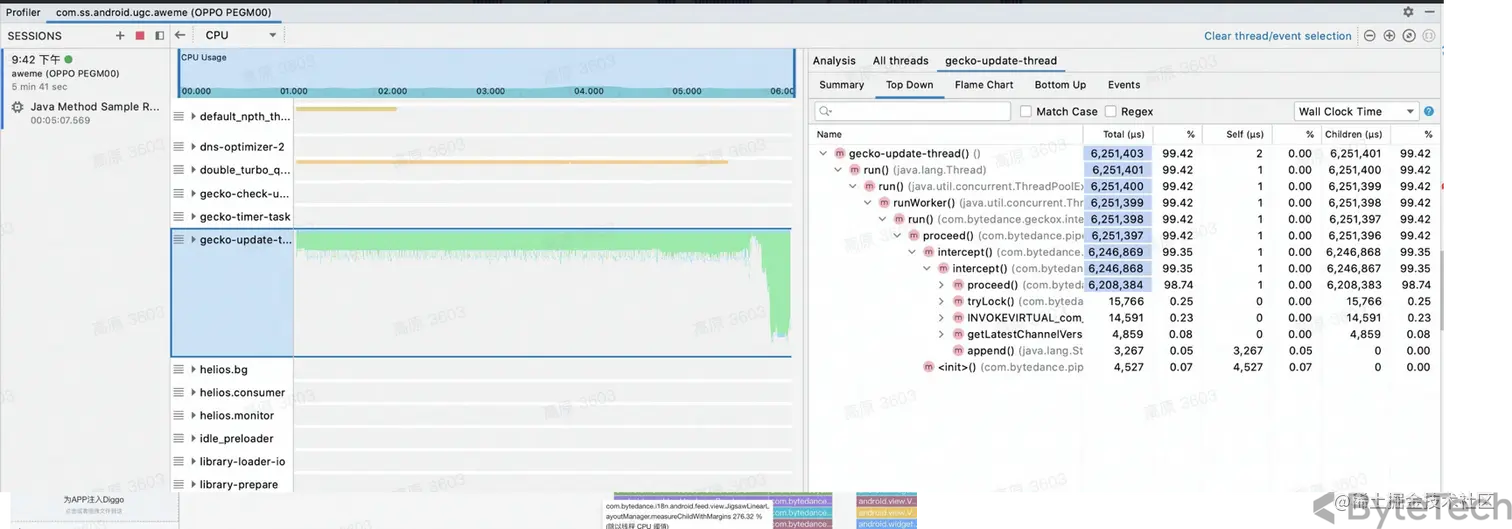
Task: Click the gear icon of Java Method Sample recording
Action: point(17,107)
